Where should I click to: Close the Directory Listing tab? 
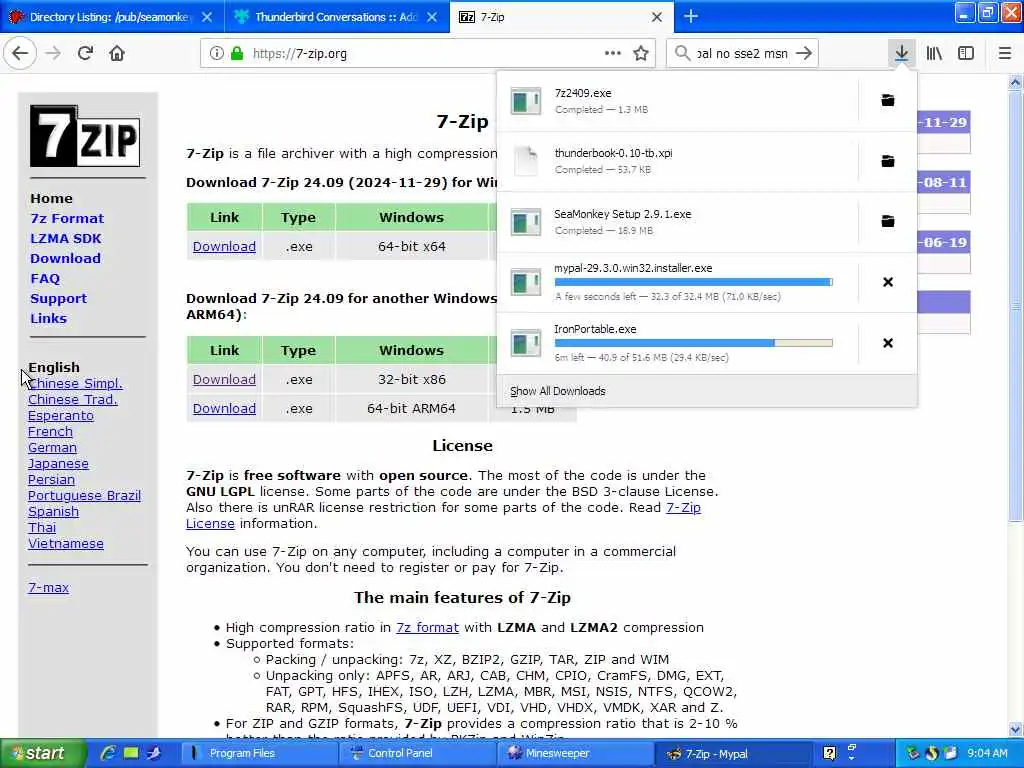207,17
